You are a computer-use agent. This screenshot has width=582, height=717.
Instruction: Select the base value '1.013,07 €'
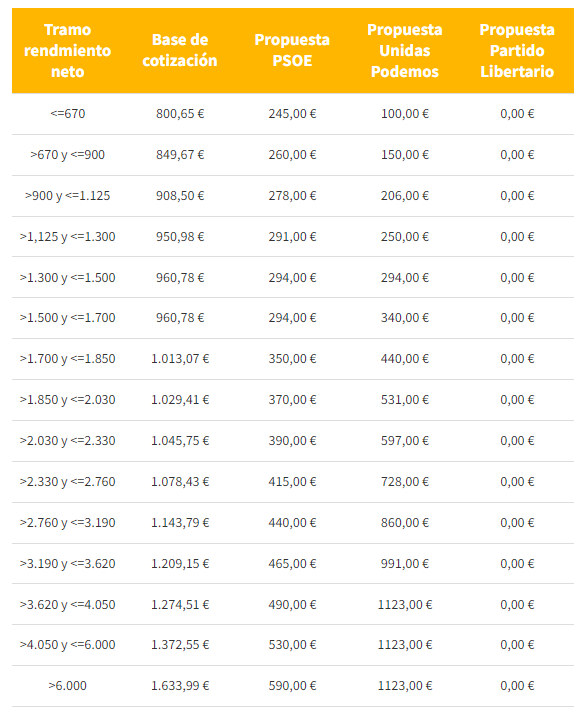coord(180,358)
